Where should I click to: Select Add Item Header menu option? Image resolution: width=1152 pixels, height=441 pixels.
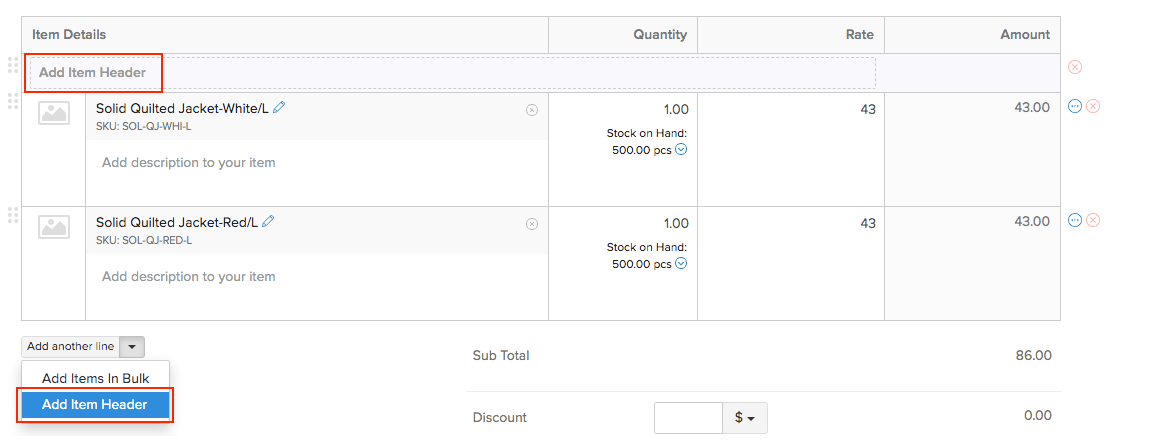pos(95,405)
